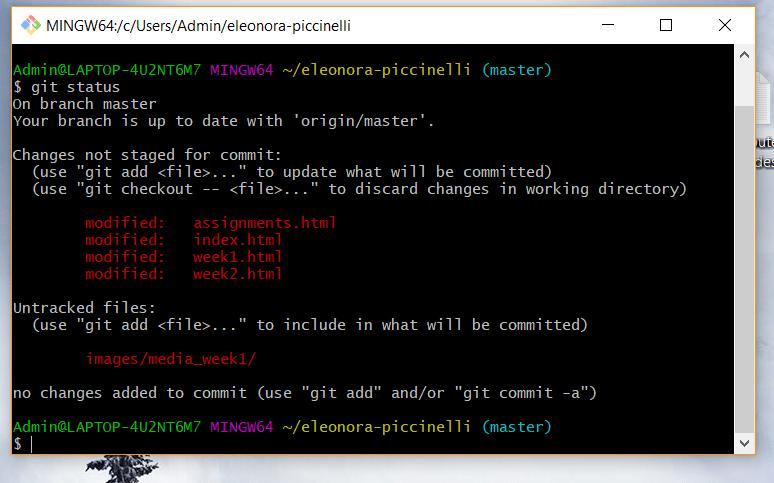The height and width of the screenshot is (483, 774).
Task: Click the window title text MINGW64 path
Action: (198, 26)
